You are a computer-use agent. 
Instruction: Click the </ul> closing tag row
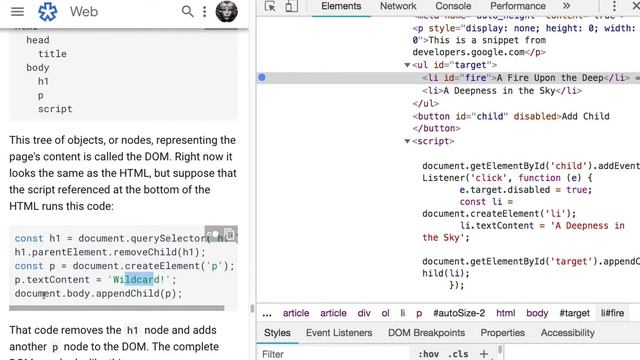click(x=425, y=104)
